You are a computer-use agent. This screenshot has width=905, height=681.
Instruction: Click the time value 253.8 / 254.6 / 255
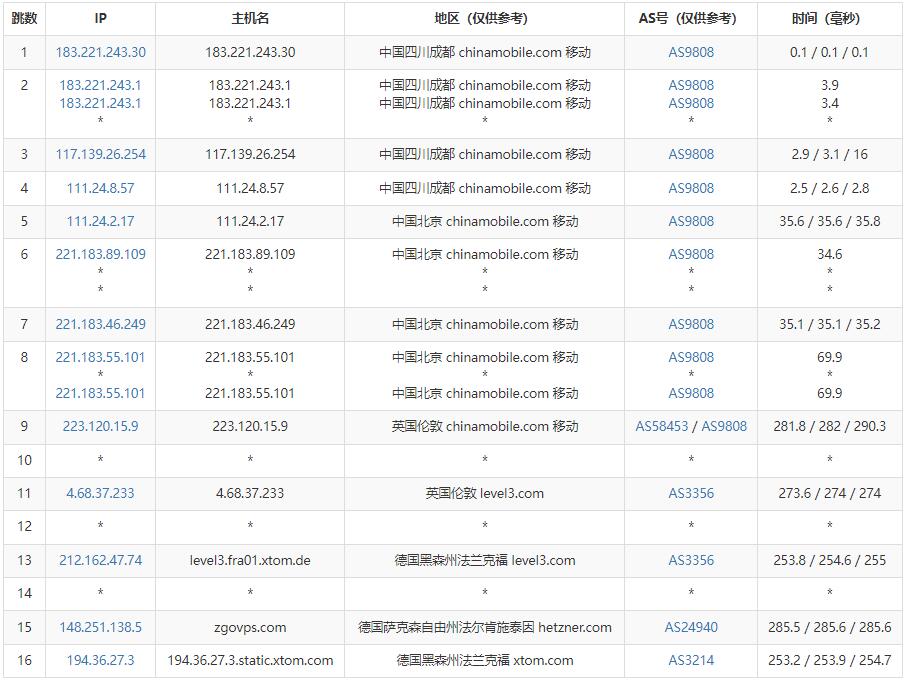[x=829, y=560]
